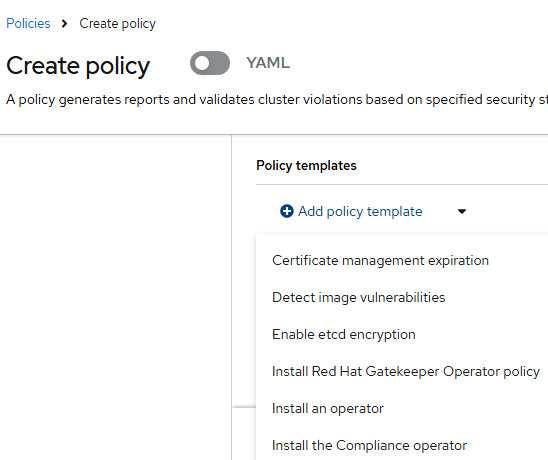Select Install the Compliance operator entry

point(369,445)
